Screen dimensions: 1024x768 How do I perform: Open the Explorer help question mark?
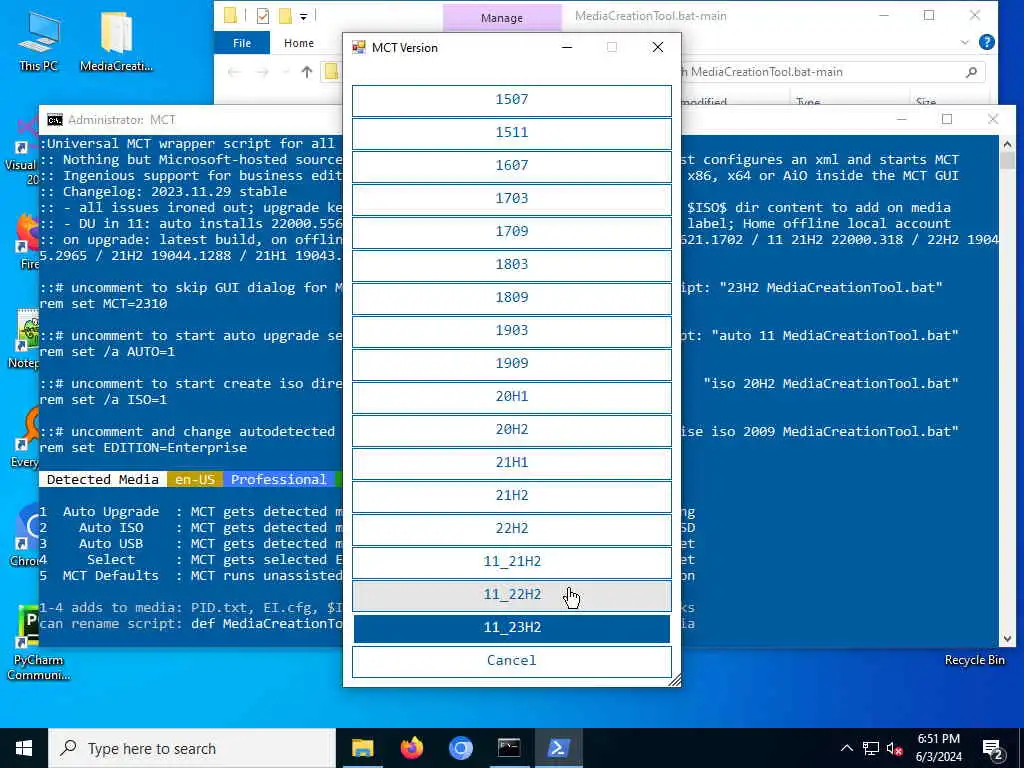tap(987, 42)
